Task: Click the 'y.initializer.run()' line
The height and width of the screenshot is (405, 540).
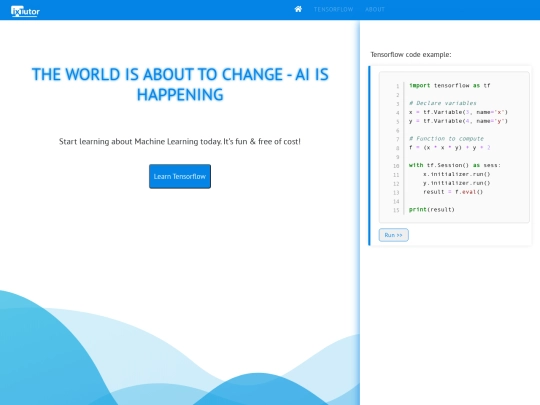Action: [457, 183]
